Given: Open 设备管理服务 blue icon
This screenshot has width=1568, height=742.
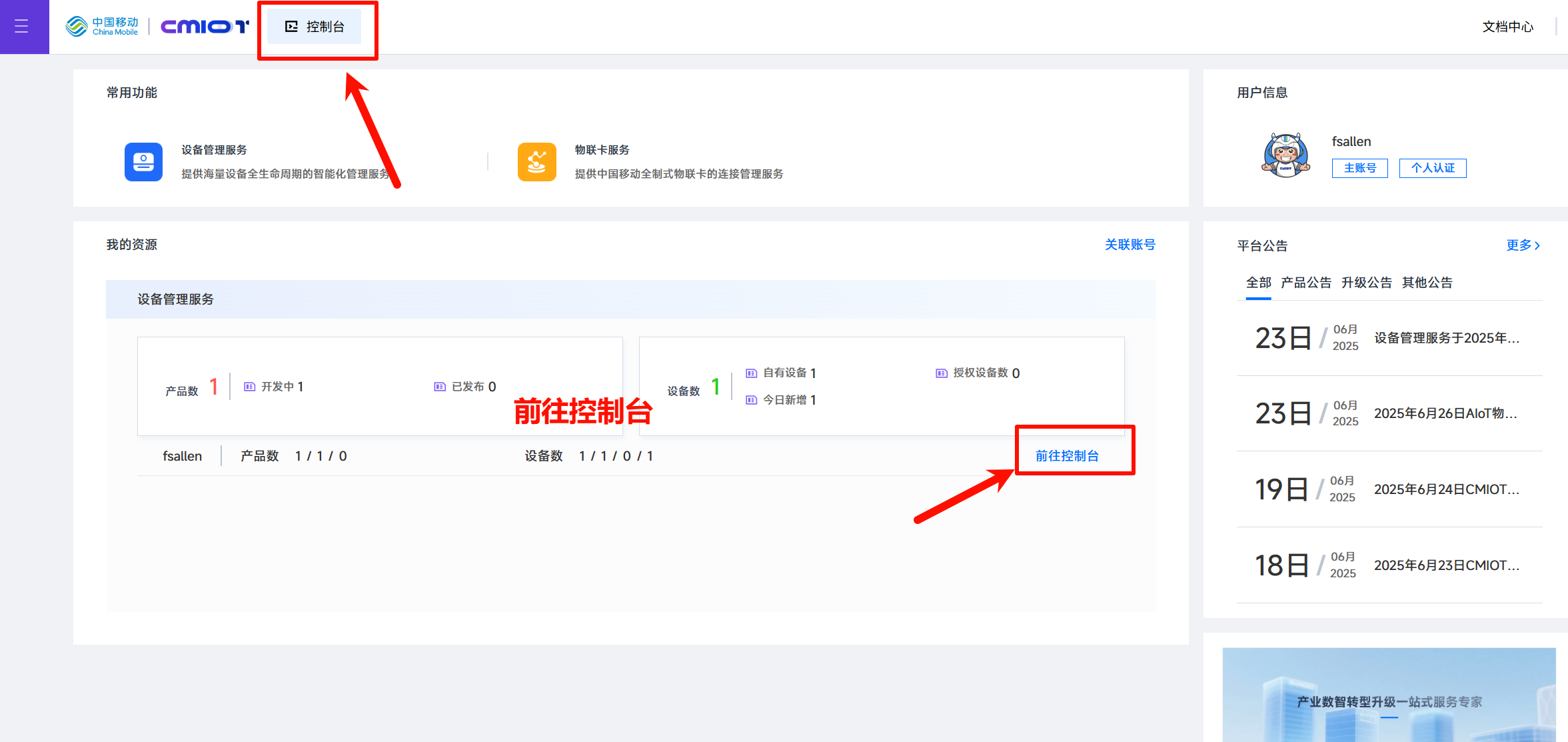Looking at the screenshot, I should 143,162.
